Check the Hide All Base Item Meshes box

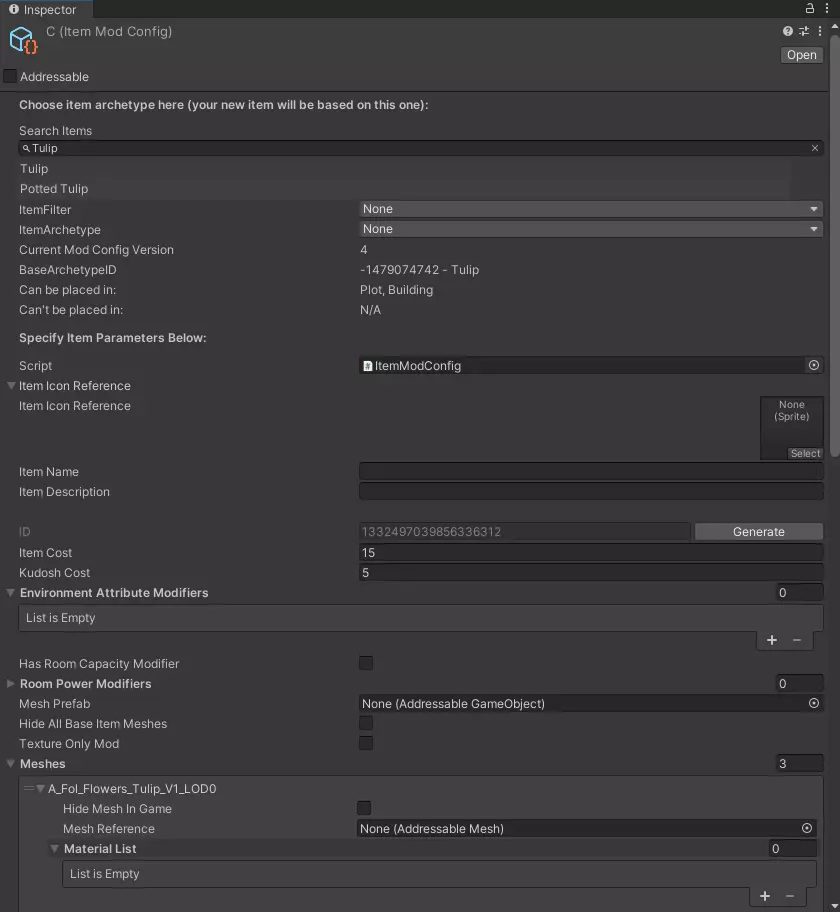click(366, 723)
